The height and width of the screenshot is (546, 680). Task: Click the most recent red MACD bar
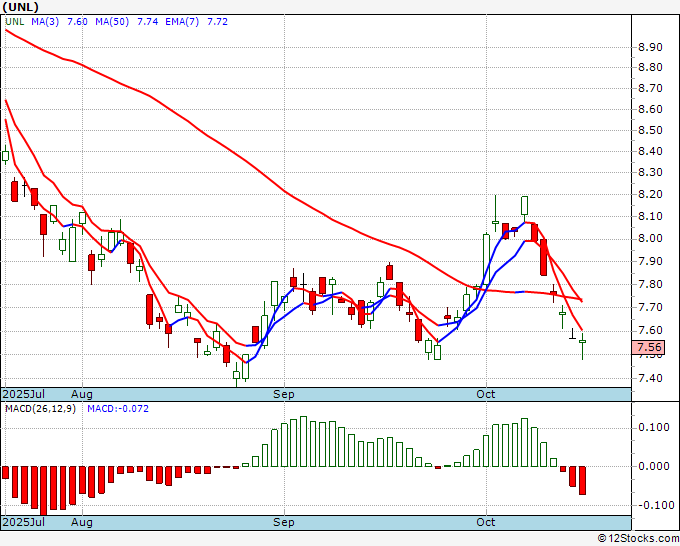582,481
